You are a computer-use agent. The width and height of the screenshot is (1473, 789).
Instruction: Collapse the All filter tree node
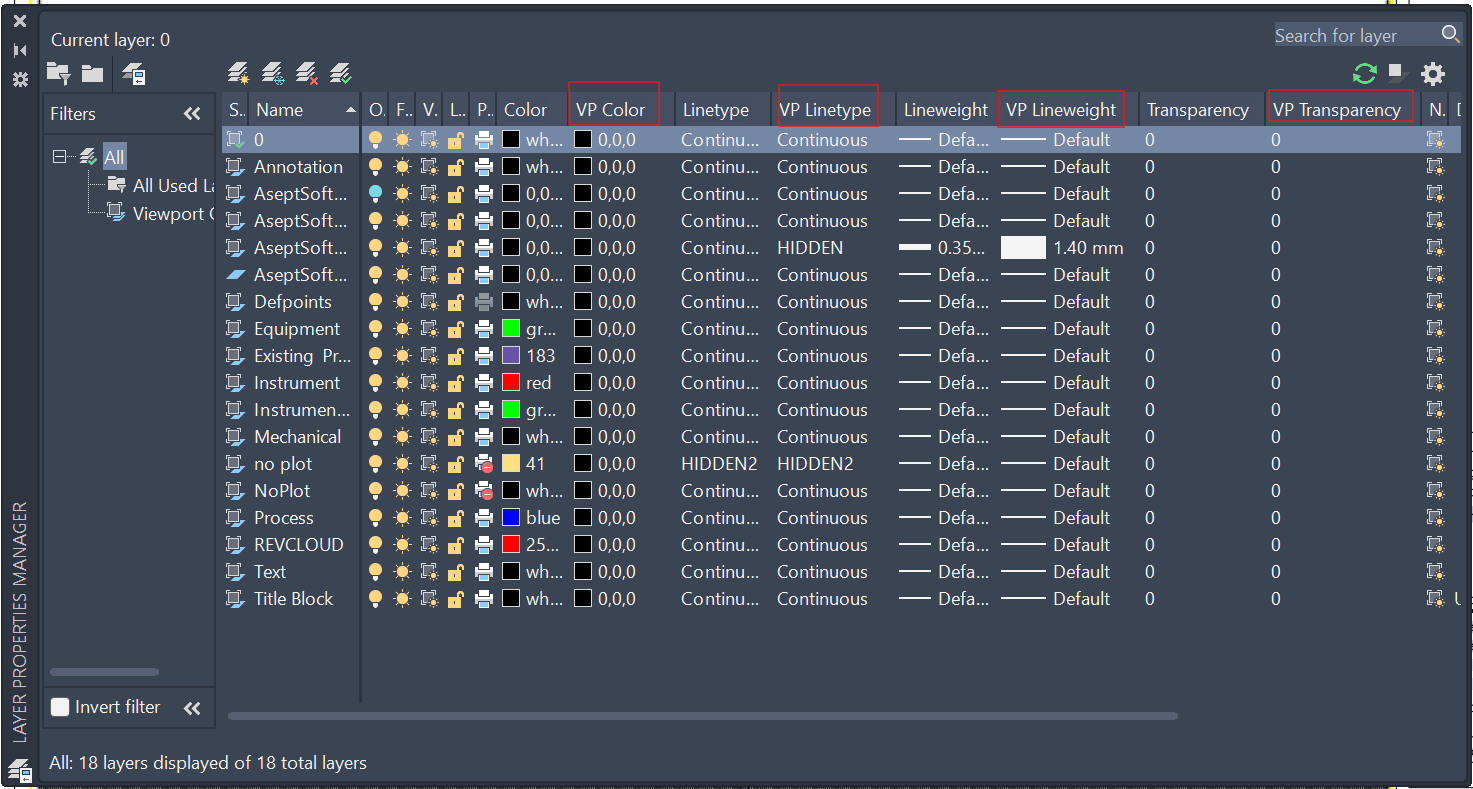[x=59, y=157]
